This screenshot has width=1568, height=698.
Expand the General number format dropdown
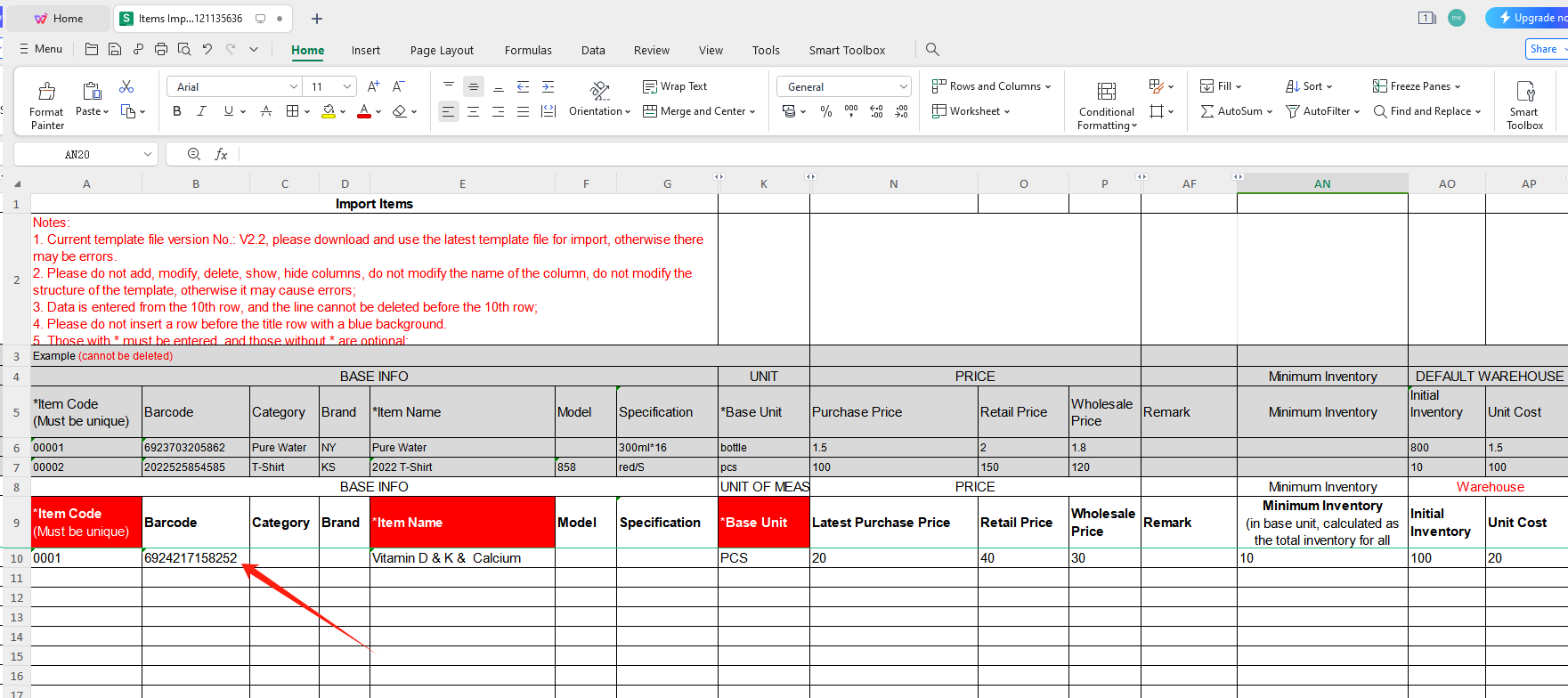click(x=903, y=86)
